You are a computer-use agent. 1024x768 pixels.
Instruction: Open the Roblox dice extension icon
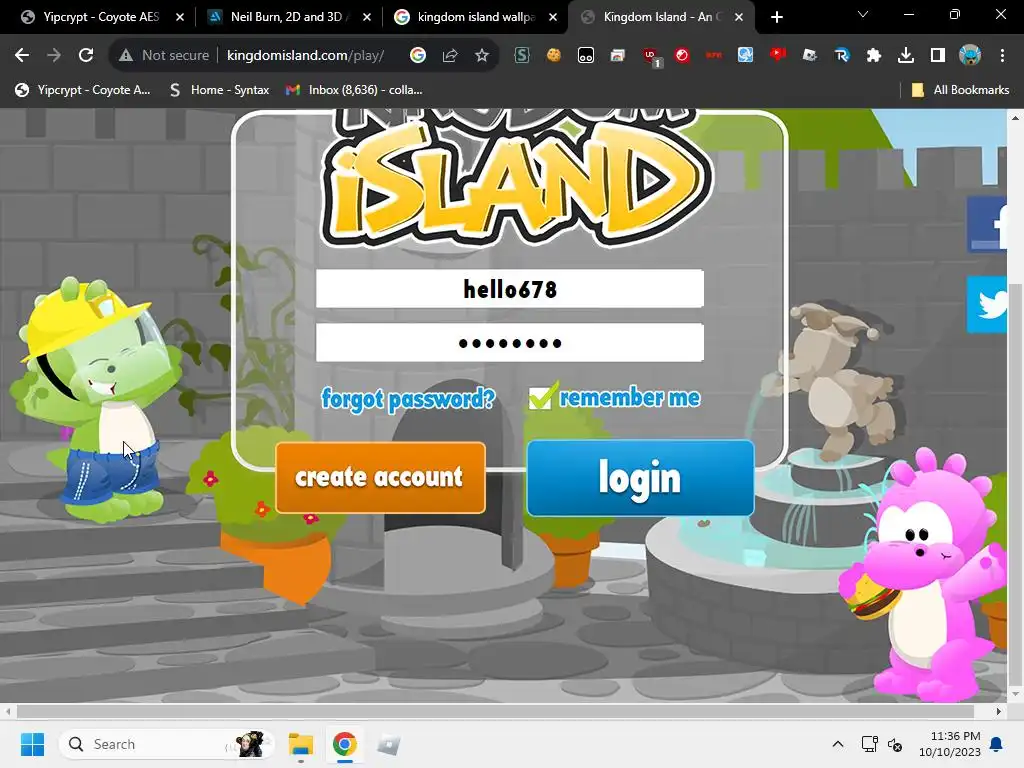click(x=810, y=56)
